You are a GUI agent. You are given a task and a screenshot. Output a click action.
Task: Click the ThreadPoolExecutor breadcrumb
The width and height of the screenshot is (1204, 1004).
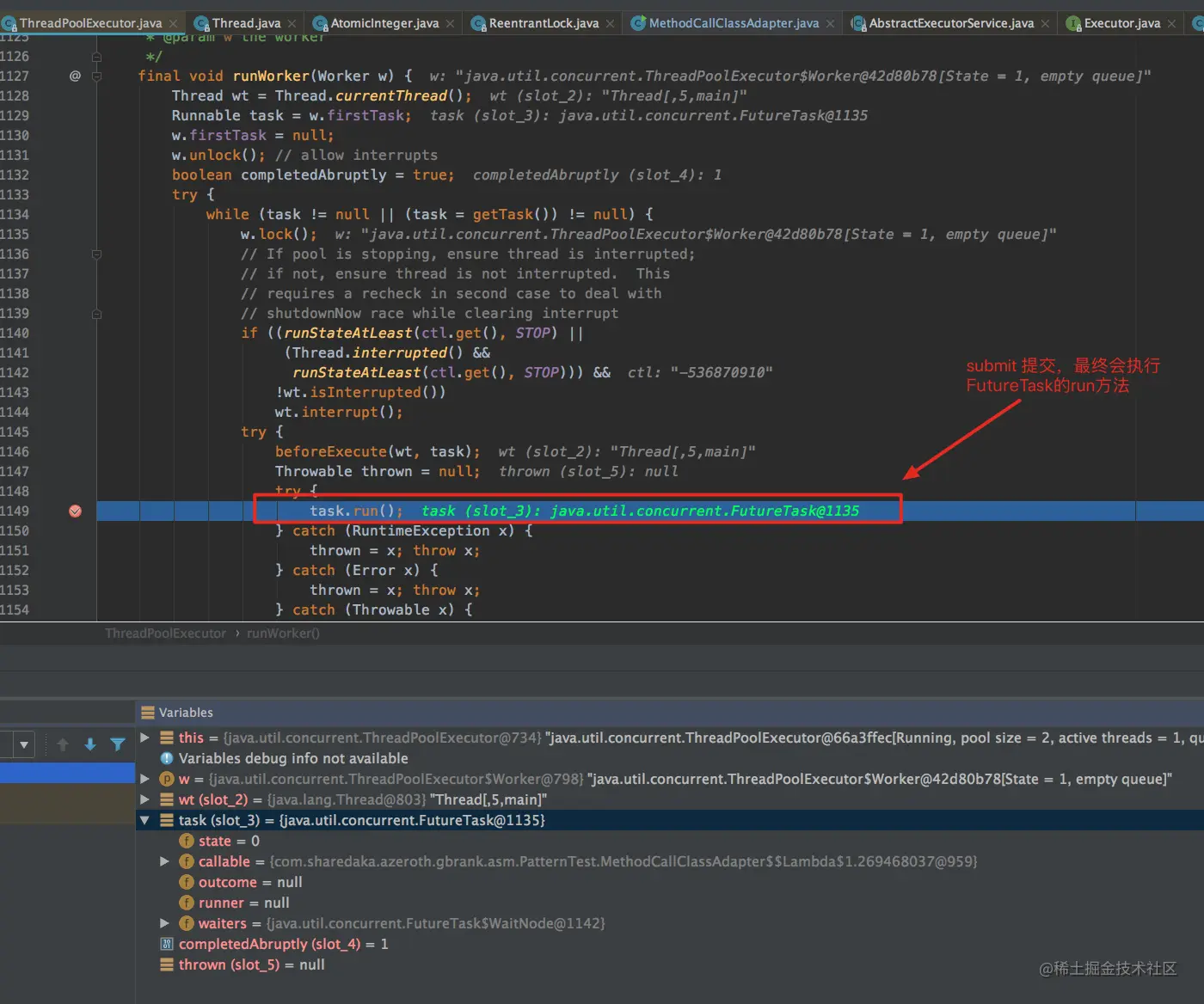165,634
